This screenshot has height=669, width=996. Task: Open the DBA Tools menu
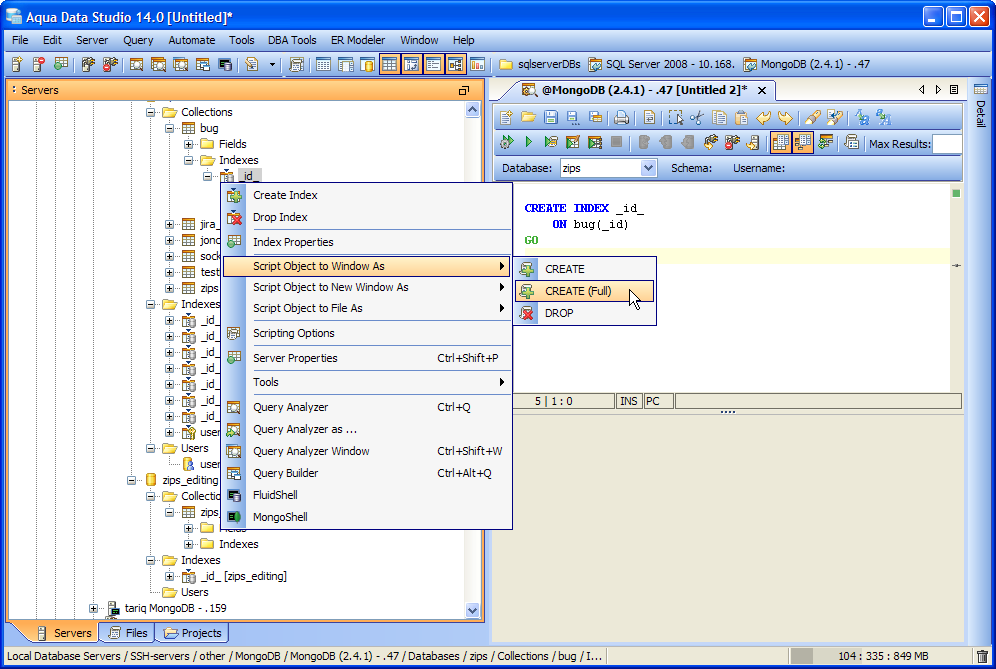[292, 40]
